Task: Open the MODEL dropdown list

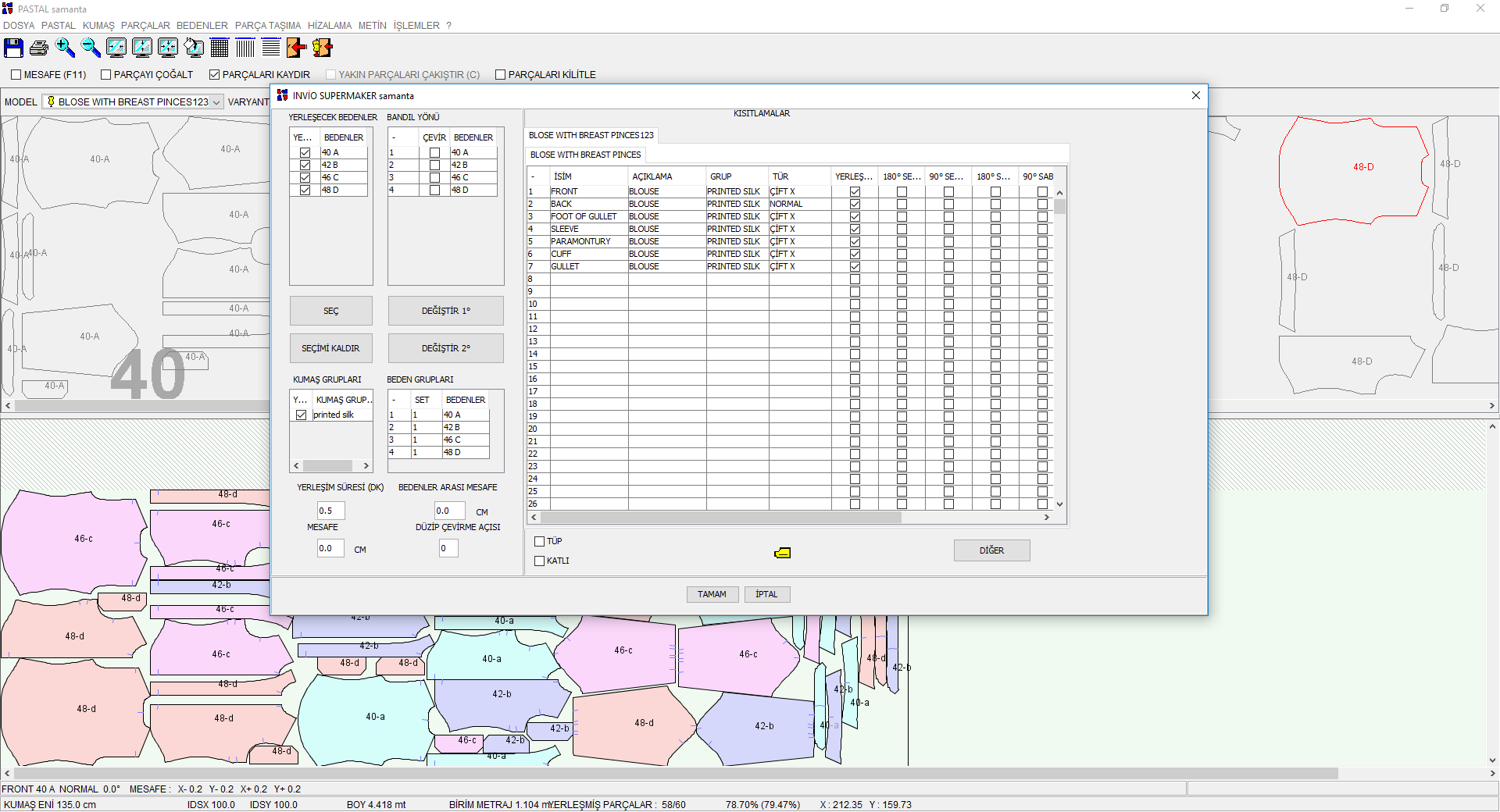Action: pos(216,102)
